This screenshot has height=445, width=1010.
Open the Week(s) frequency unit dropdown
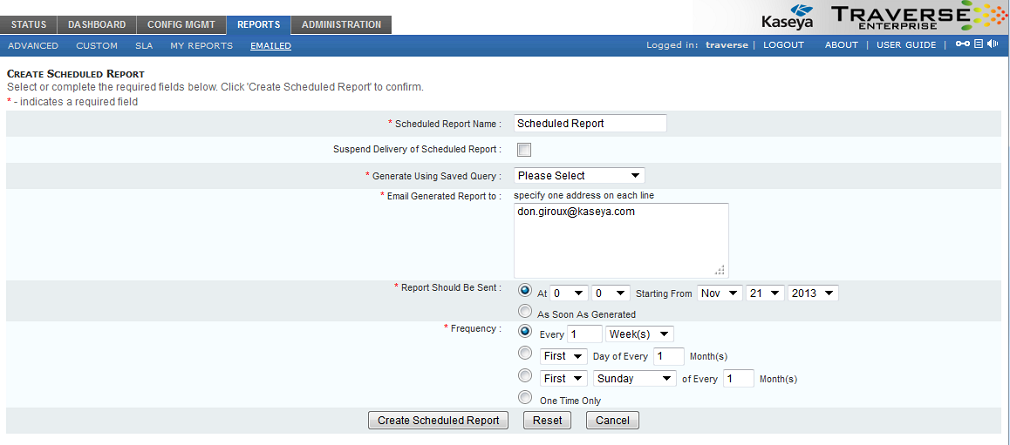click(x=639, y=334)
